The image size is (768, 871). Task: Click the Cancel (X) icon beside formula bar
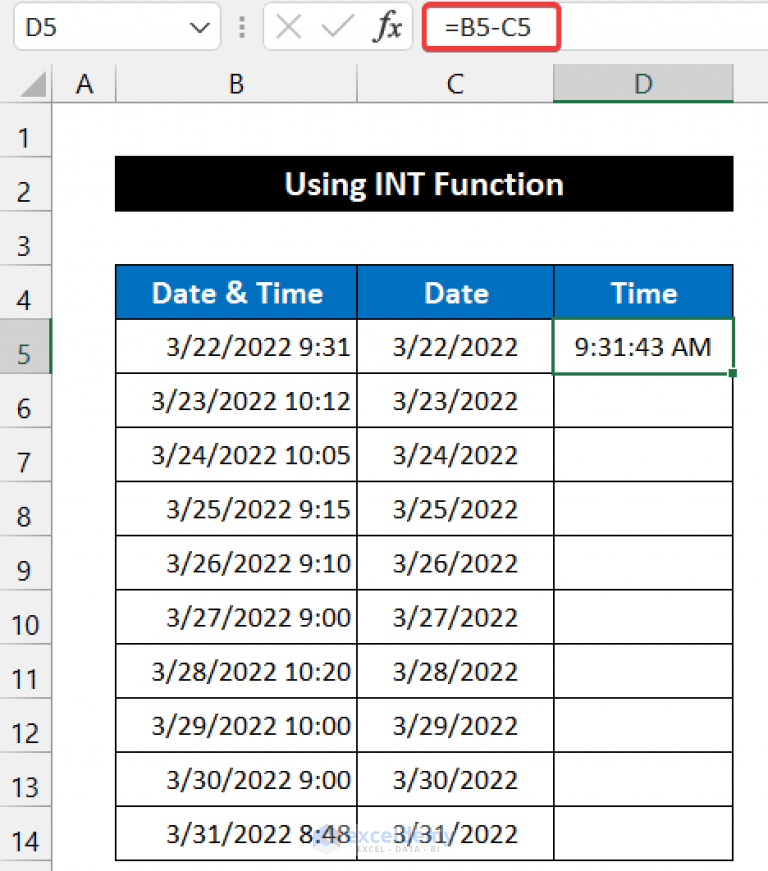pyautogui.click(x=287, y=28)
